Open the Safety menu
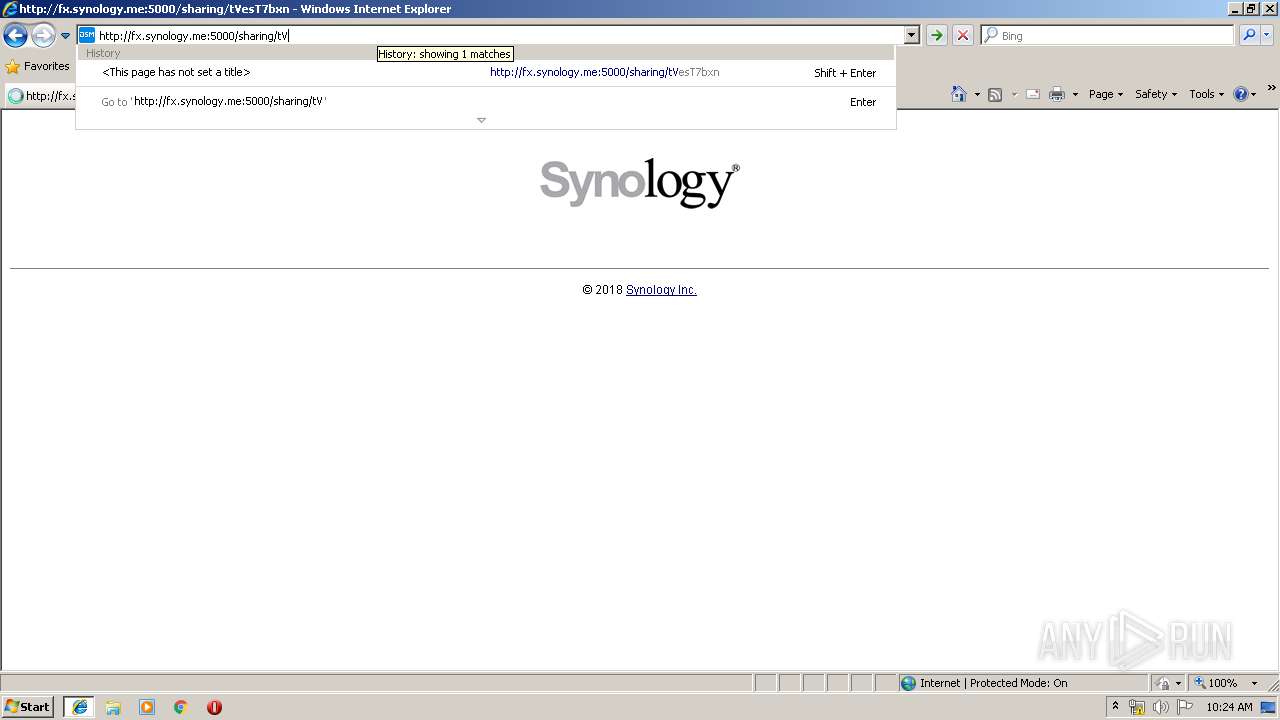This screenshot has height=720, width=1280. click(1155, 94)
